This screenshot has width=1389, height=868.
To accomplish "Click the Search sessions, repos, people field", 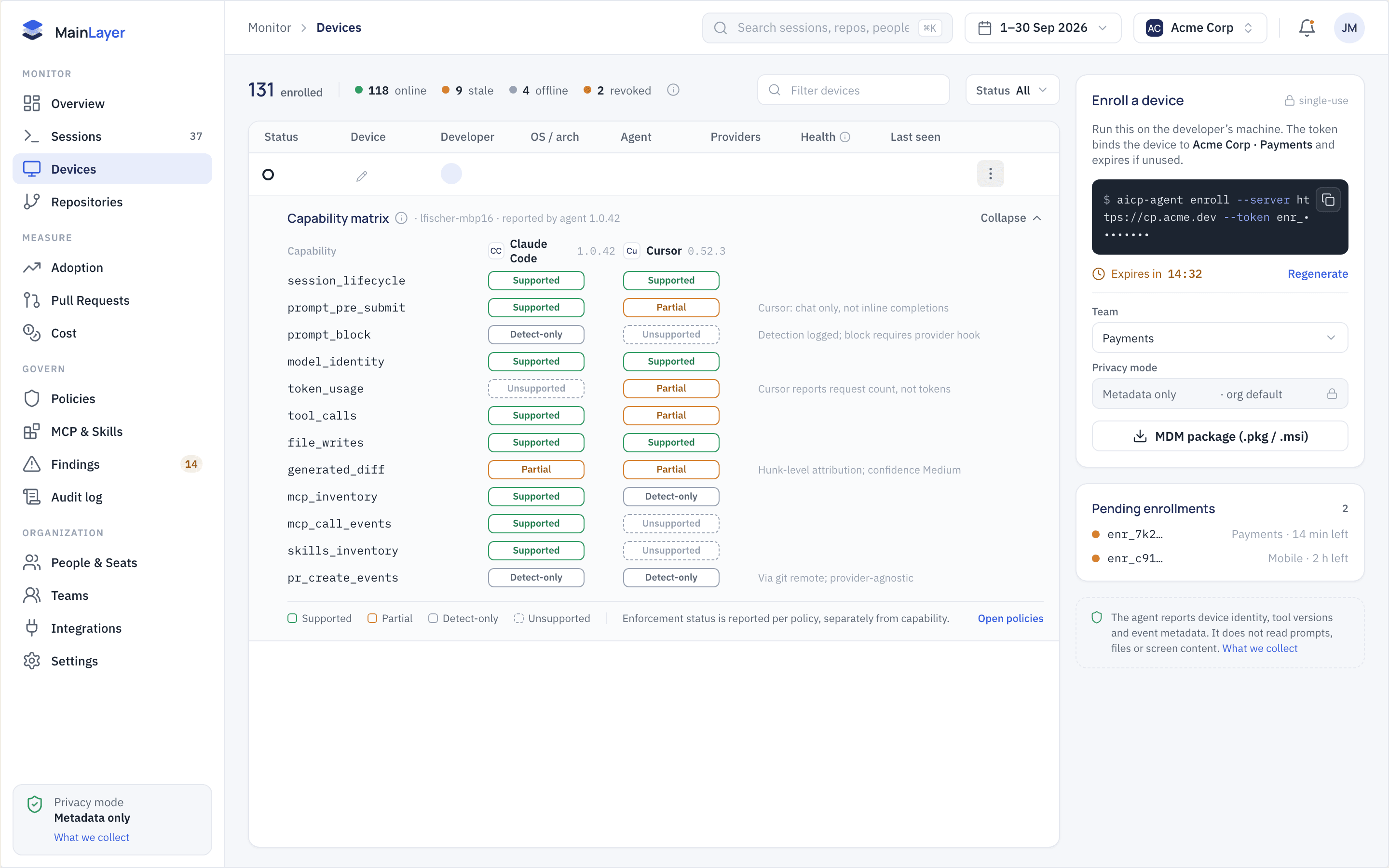I will pos(827,27).
